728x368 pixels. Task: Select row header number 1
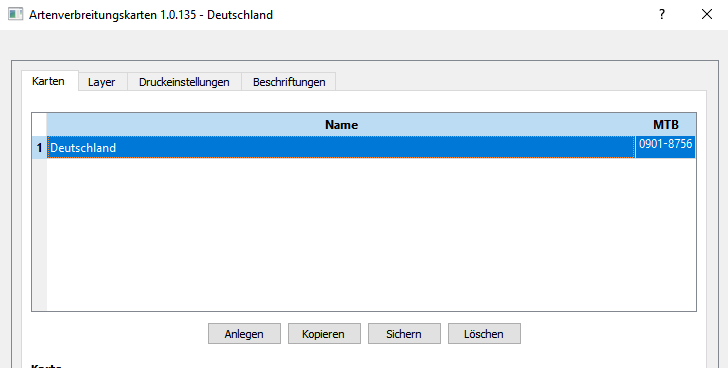coord(39,148)
